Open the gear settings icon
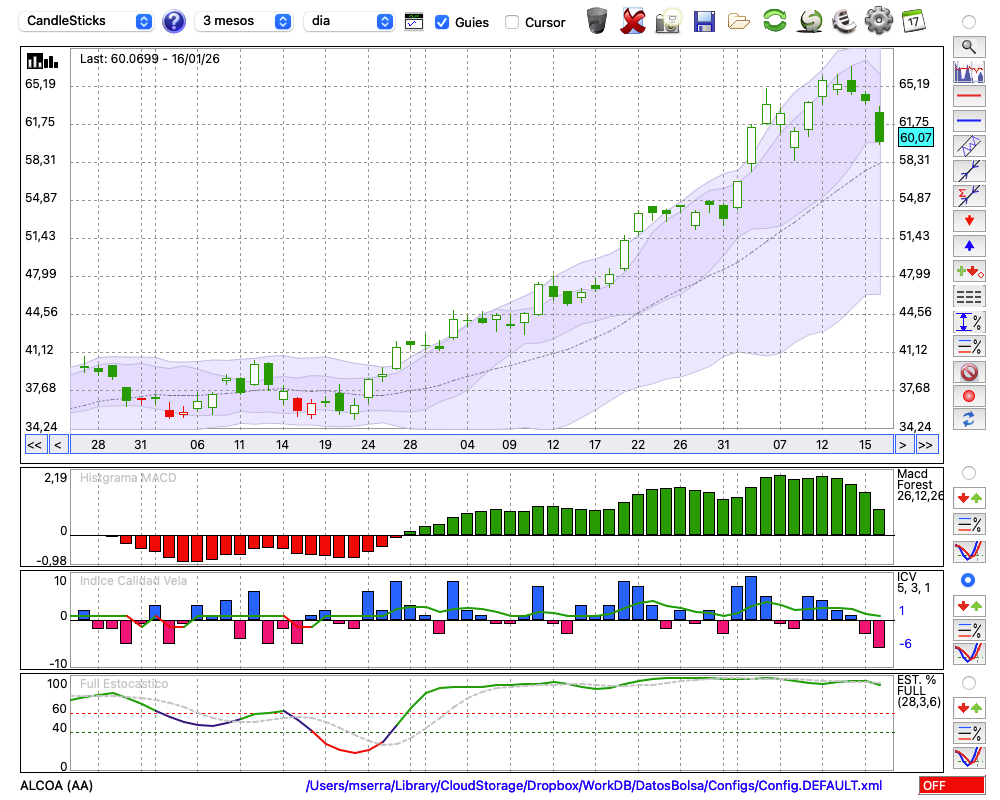Screen dimensions: 1000x800 pyautogui.click(x=878, y=20)
